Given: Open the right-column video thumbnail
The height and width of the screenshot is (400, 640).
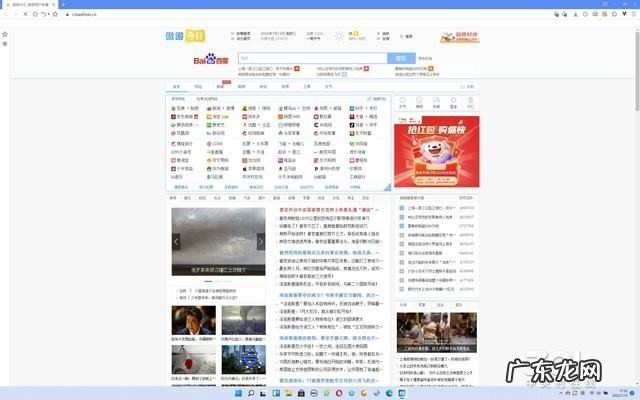Looking at the screenshot, I should pyautogui.click(x=437, y=332).
